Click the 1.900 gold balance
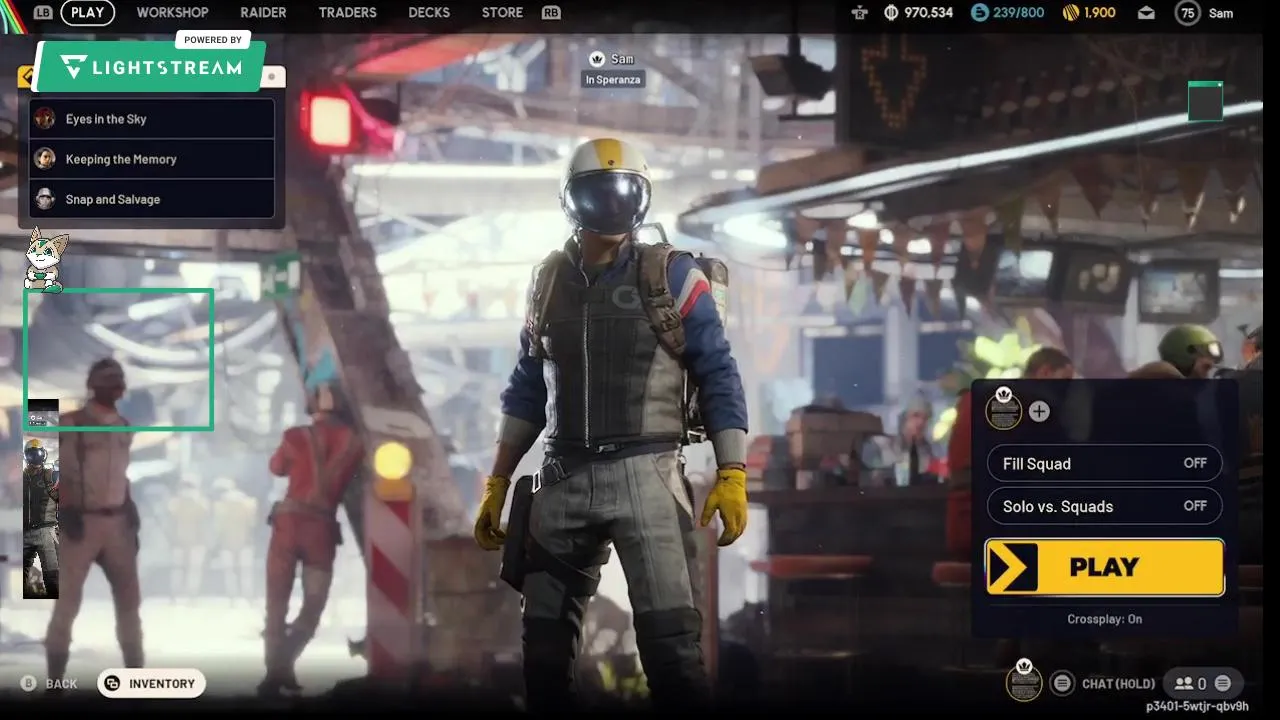 pyautogui.click(x=1099, y=13)
